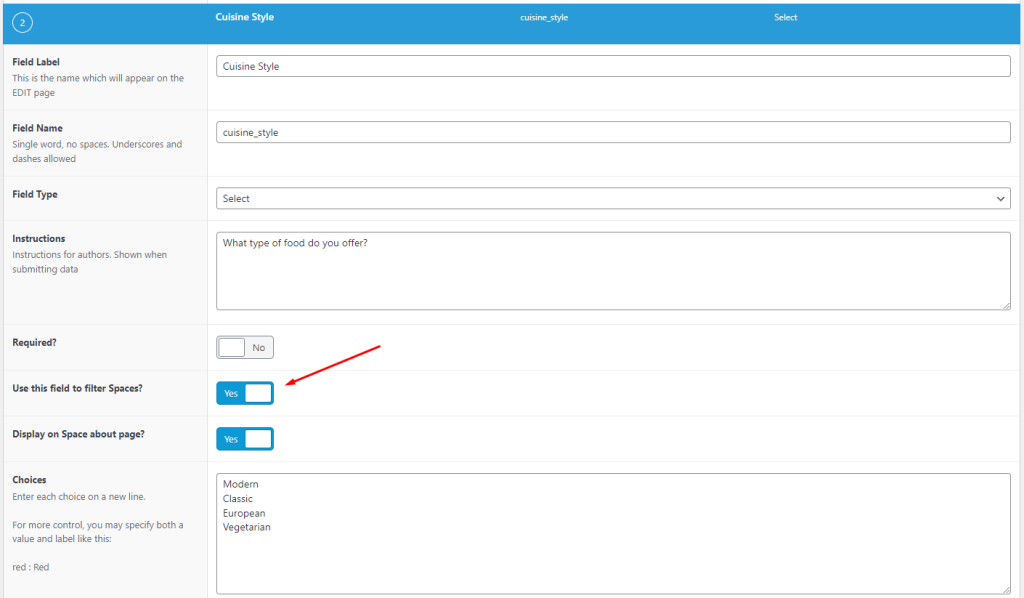Click the 'Single word, no spaces' hint text

[97, 151]
